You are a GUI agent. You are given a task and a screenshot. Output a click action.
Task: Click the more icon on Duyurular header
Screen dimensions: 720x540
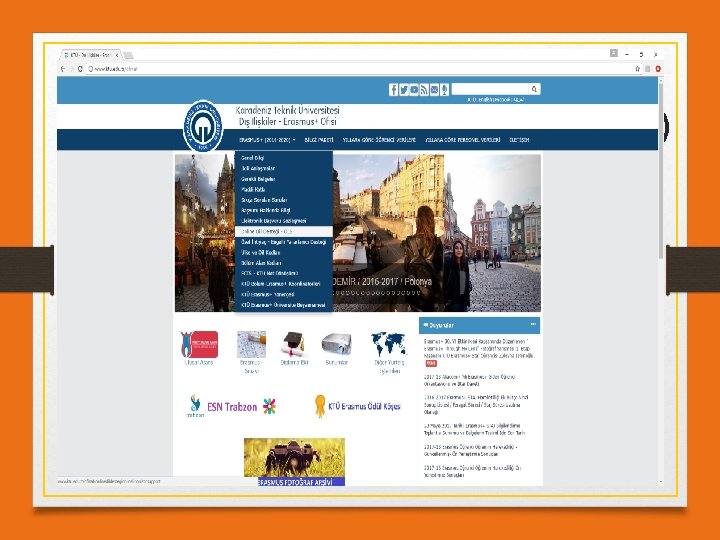(533, 324)
